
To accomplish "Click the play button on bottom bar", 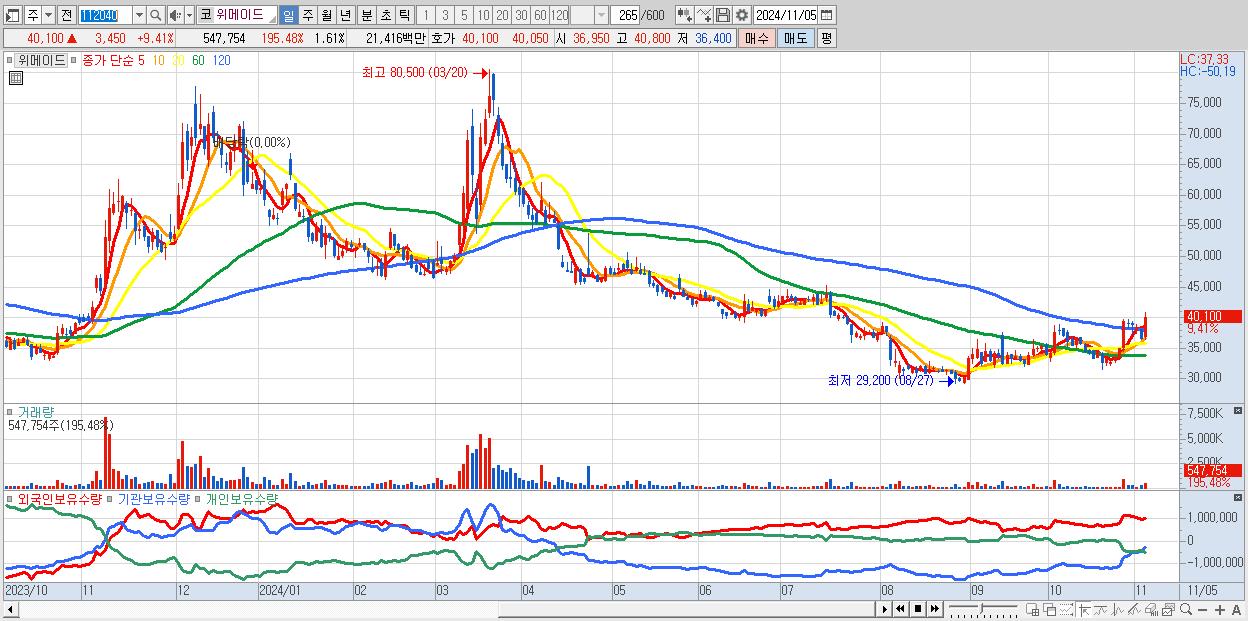I will tap(885, 609).
